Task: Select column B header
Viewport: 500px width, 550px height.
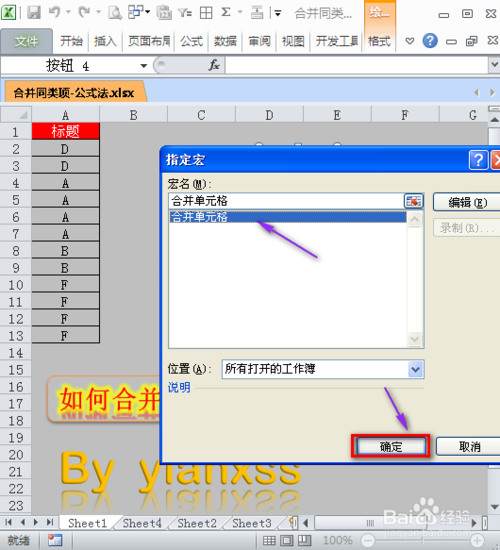Action: pyautogui.click(x=133, y=115)
